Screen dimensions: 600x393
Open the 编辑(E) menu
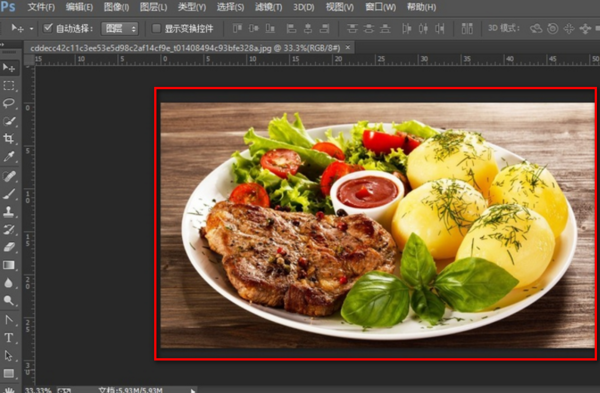(79, 7)
